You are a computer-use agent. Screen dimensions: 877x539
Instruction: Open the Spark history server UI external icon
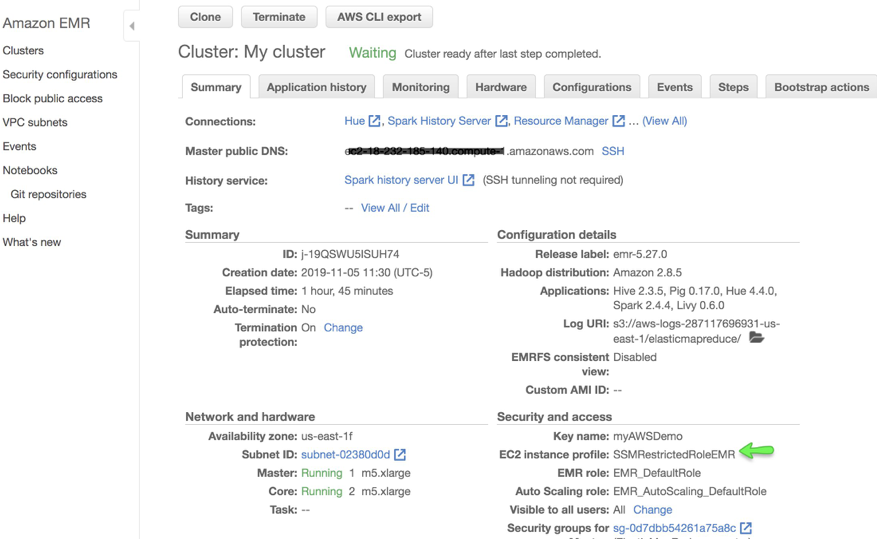pyautogui.click(x=468, y=180)
